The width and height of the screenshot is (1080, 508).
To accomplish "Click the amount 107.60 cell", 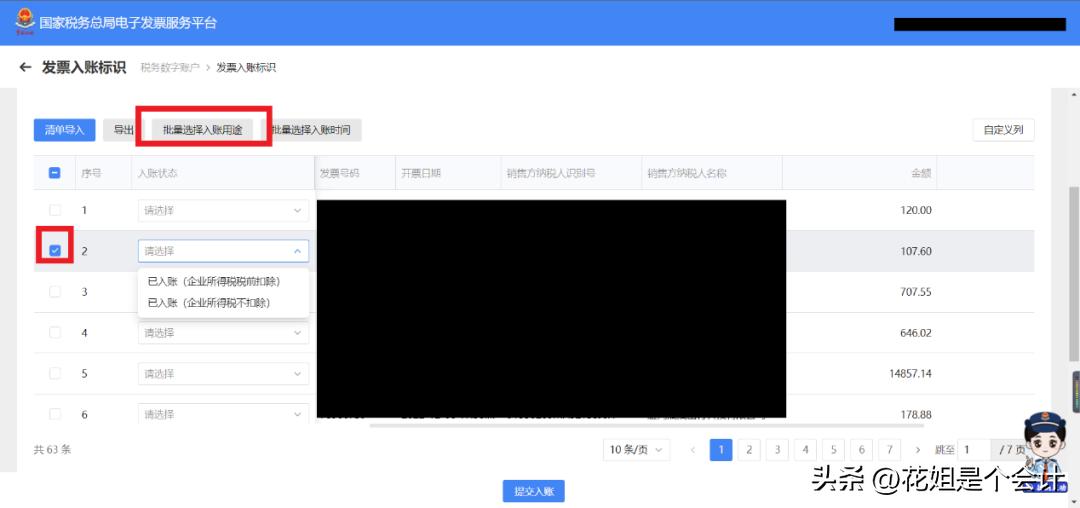I will point(915,251).
